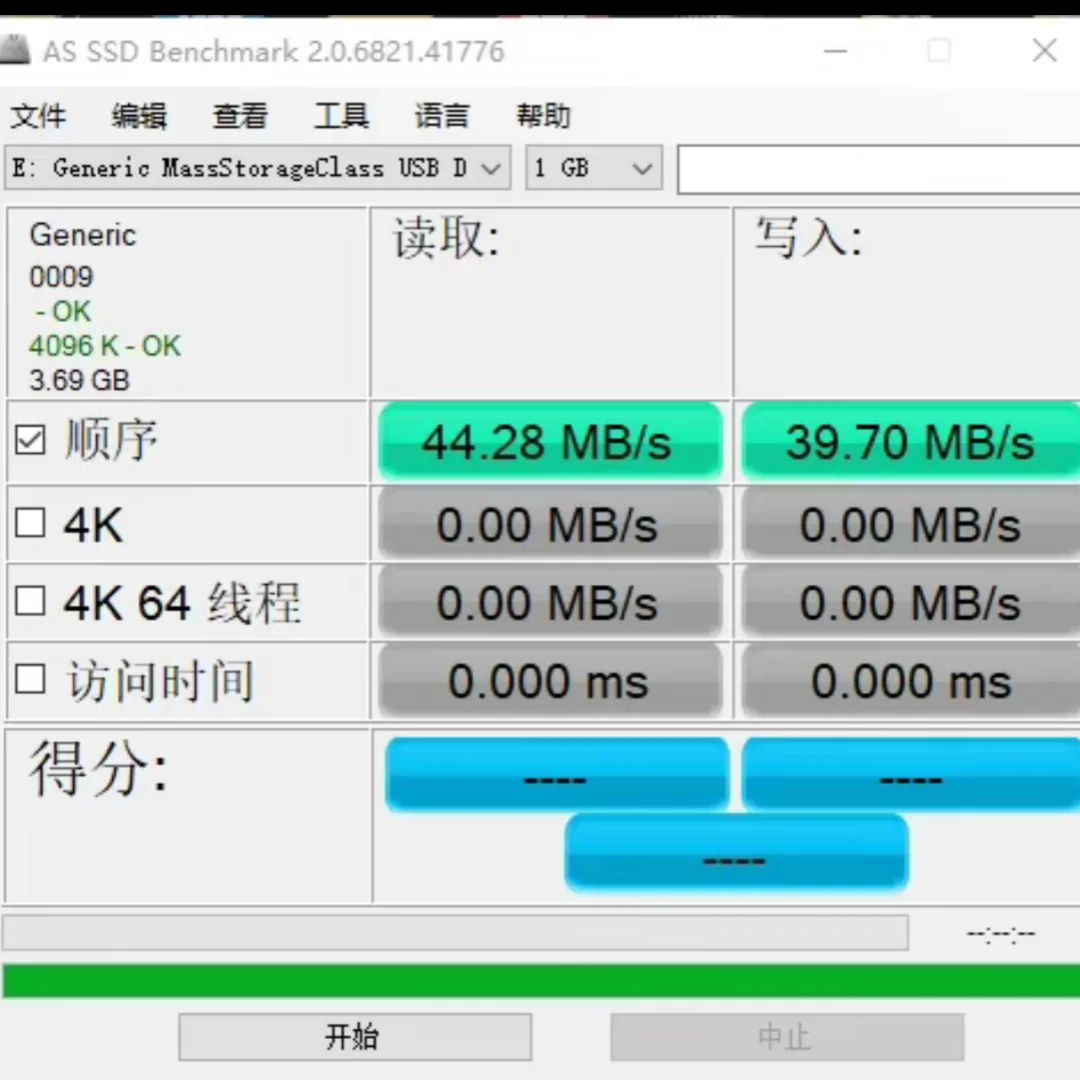This screenshot has height=1080, width=1080.
Task: Click the empty text field beside size dropdown
Action: point(878,169)
